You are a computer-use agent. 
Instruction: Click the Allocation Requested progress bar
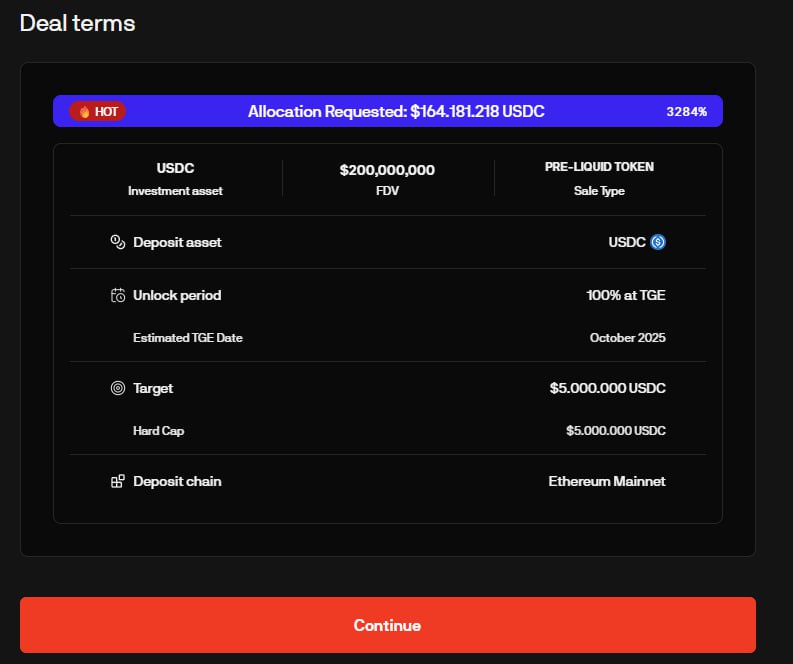388,111
